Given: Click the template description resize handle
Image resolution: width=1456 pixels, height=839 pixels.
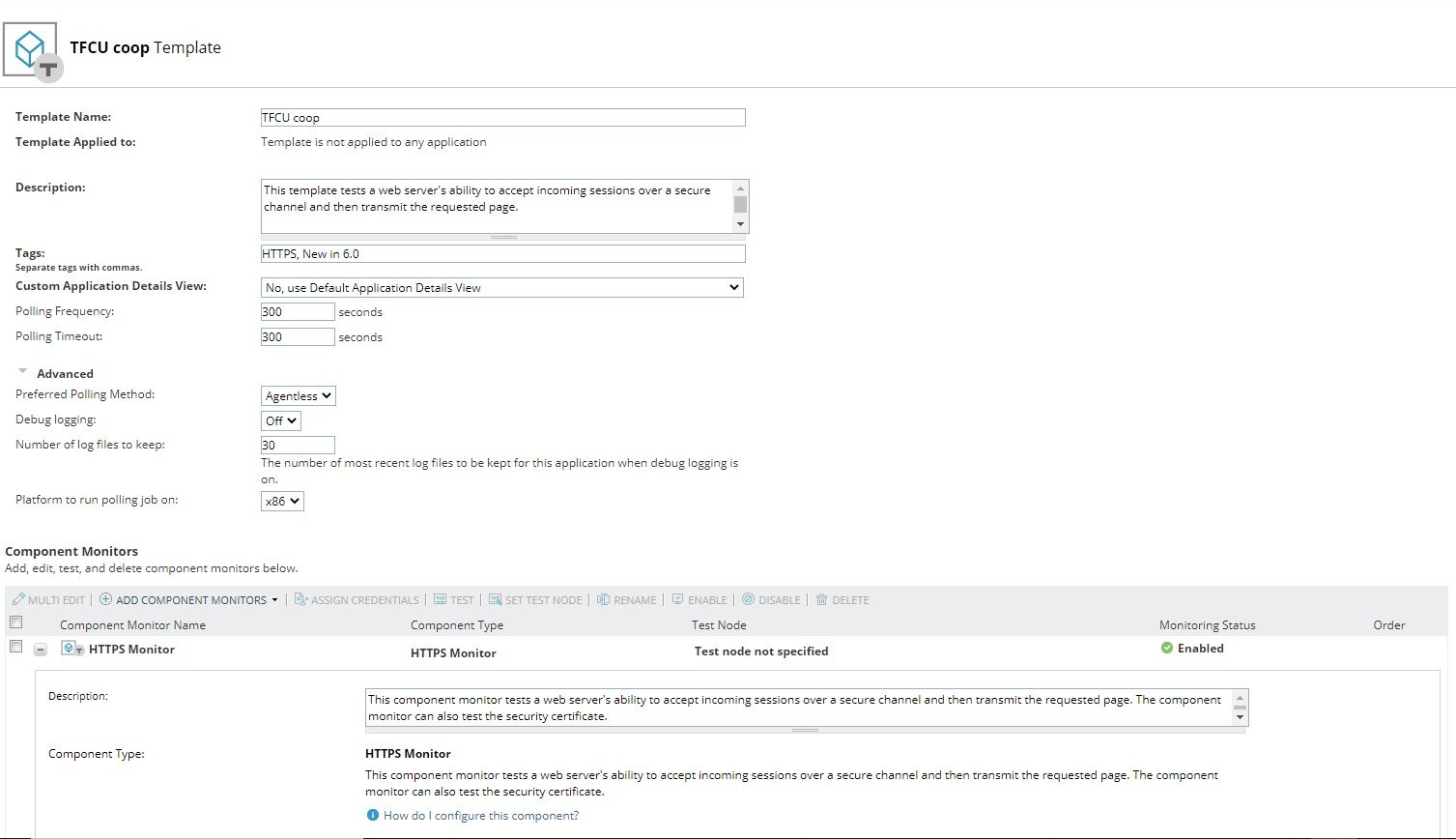Looking at the screenshot, I should coord(504,237).
